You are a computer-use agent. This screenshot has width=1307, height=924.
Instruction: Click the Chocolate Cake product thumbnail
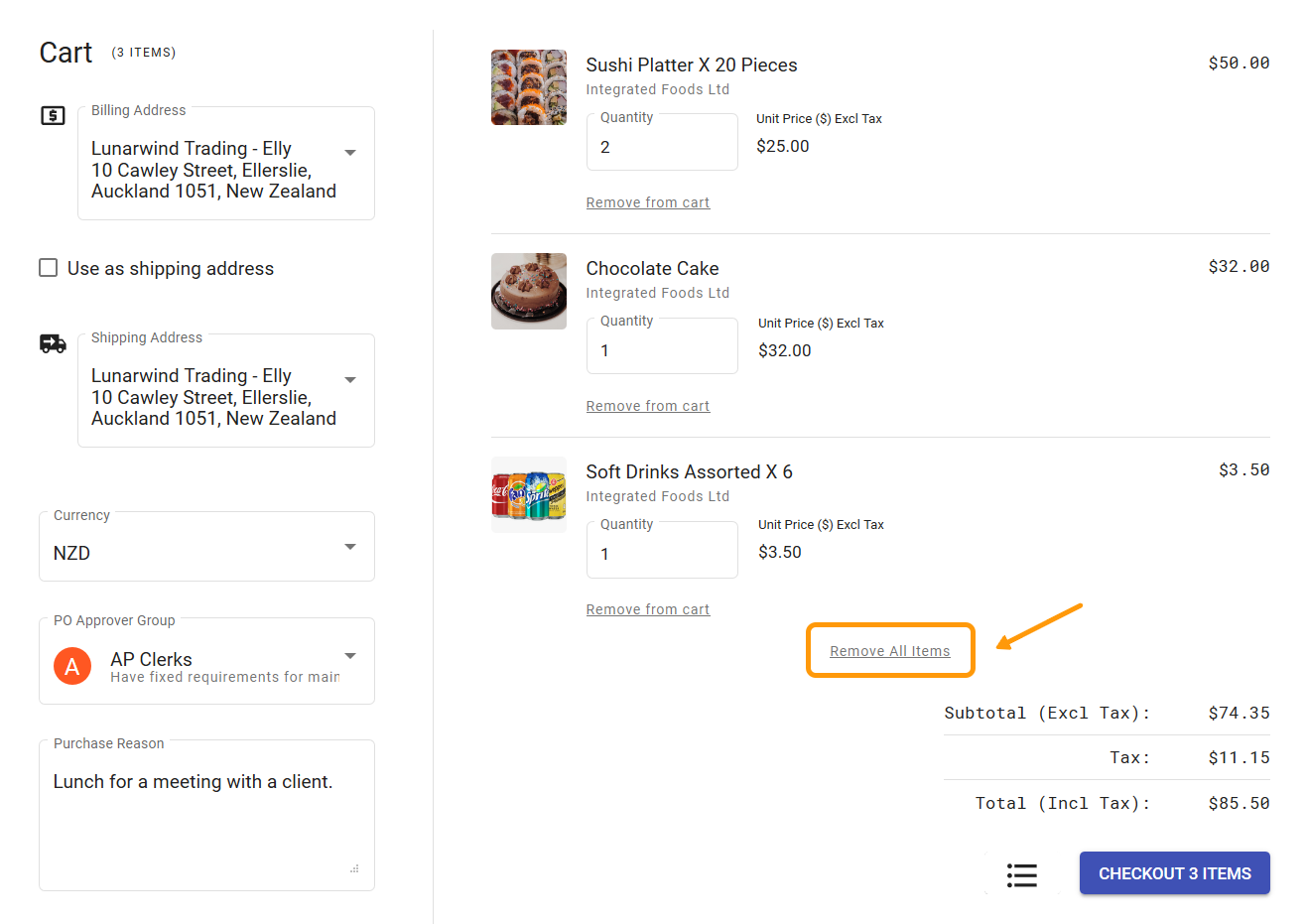pos(528,291)
